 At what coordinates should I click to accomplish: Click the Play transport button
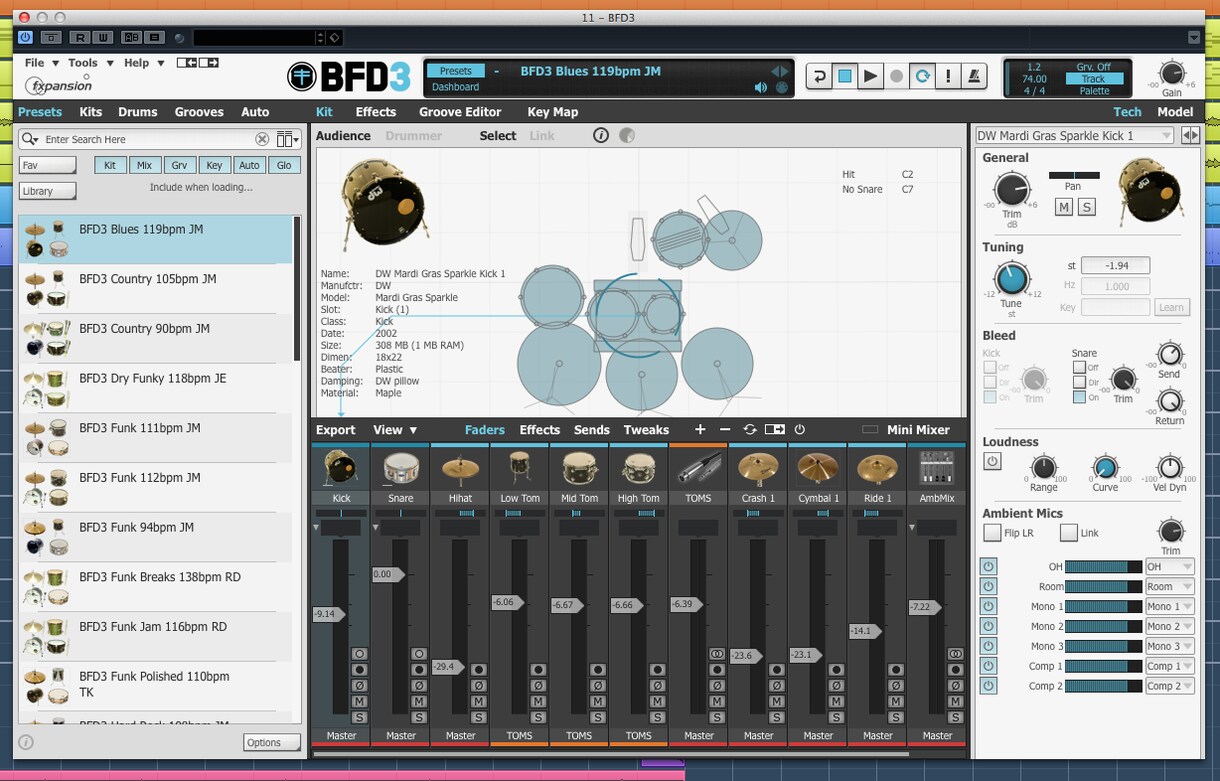click(x=871, y=76)
